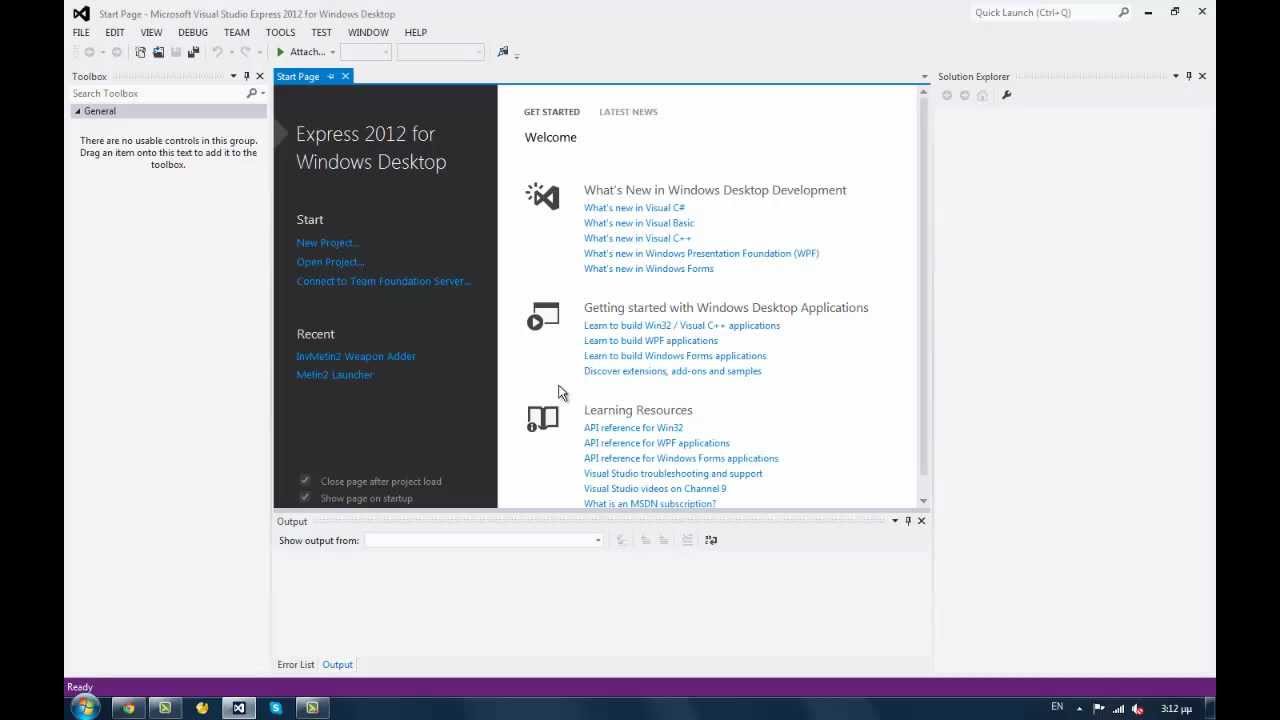Toggle Close page after project load checkbox

coord(305,481)
